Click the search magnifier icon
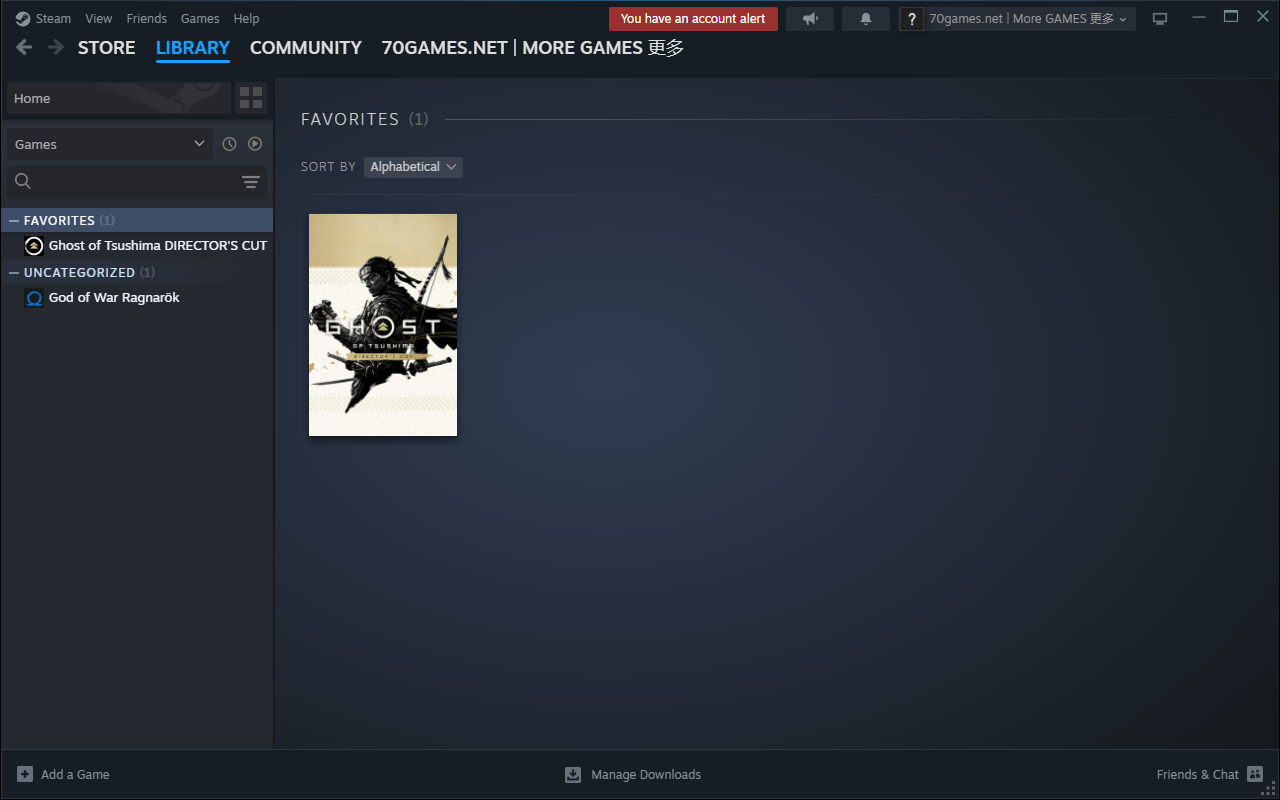The height and width of the screenshot is (800, 1280). tap(23, 181)
